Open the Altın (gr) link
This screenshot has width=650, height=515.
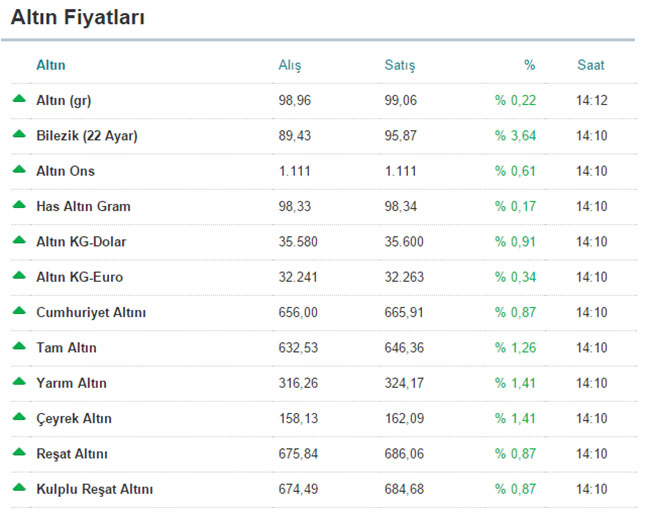point(63,101)
